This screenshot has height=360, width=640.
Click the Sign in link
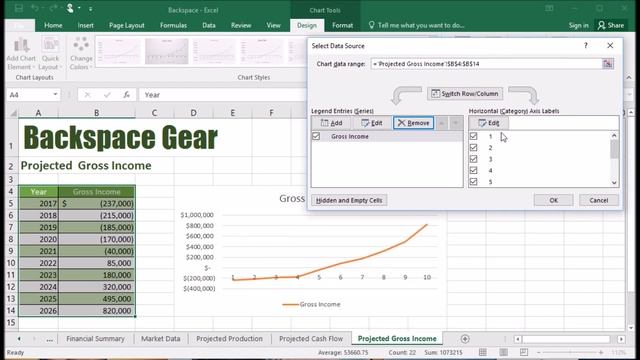point(578,25)
